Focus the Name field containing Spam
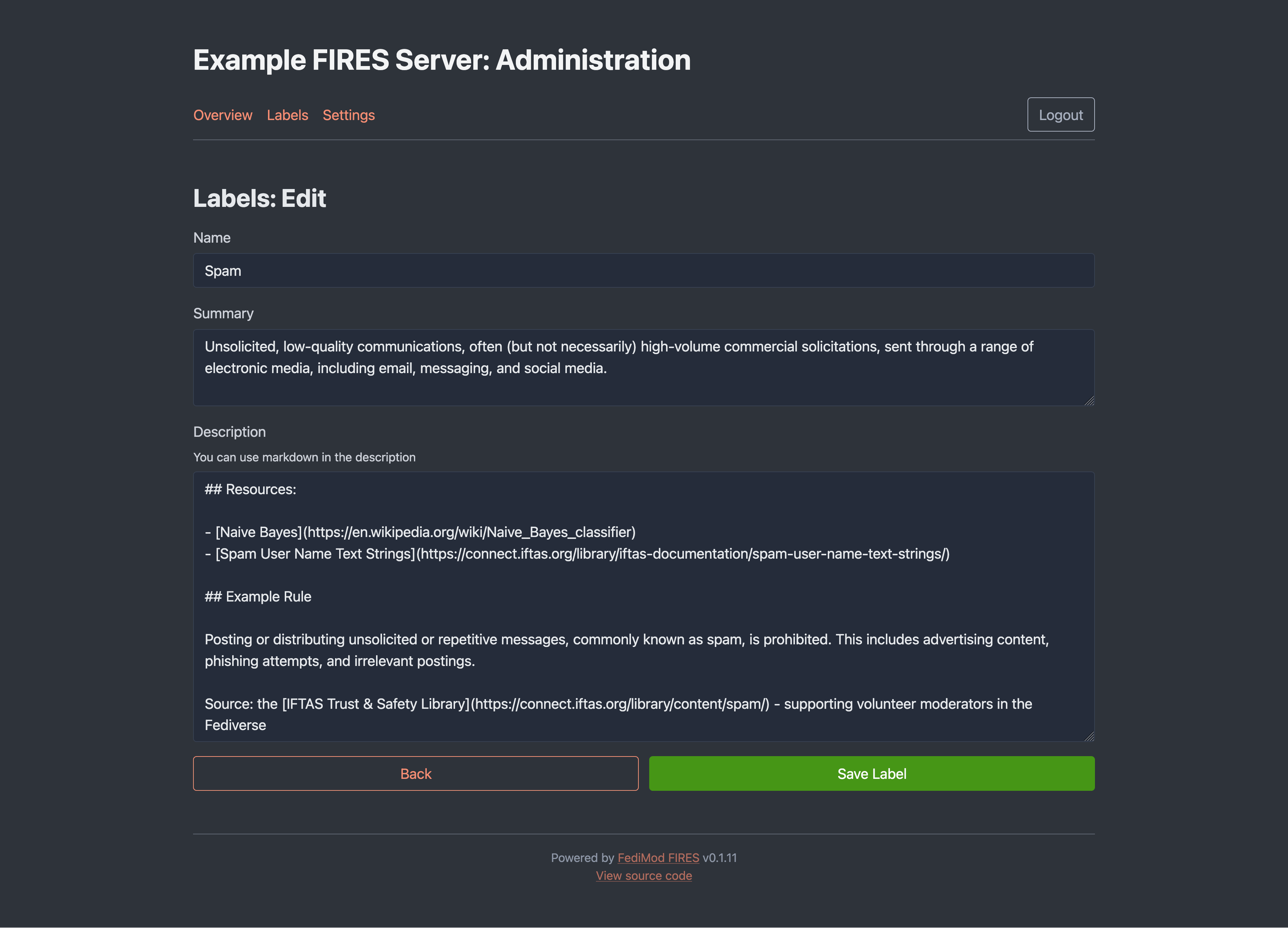The image size is (1288, 928). [x=643, y=271]
